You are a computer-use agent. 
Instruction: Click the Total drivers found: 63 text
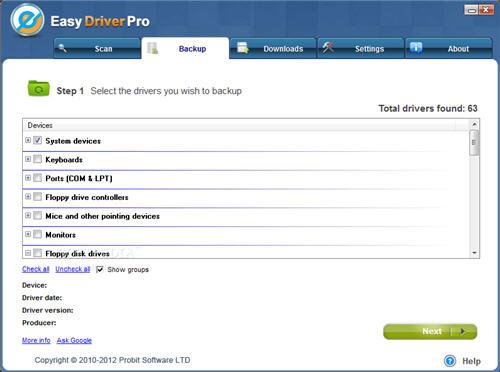click(x=428, y=108)
